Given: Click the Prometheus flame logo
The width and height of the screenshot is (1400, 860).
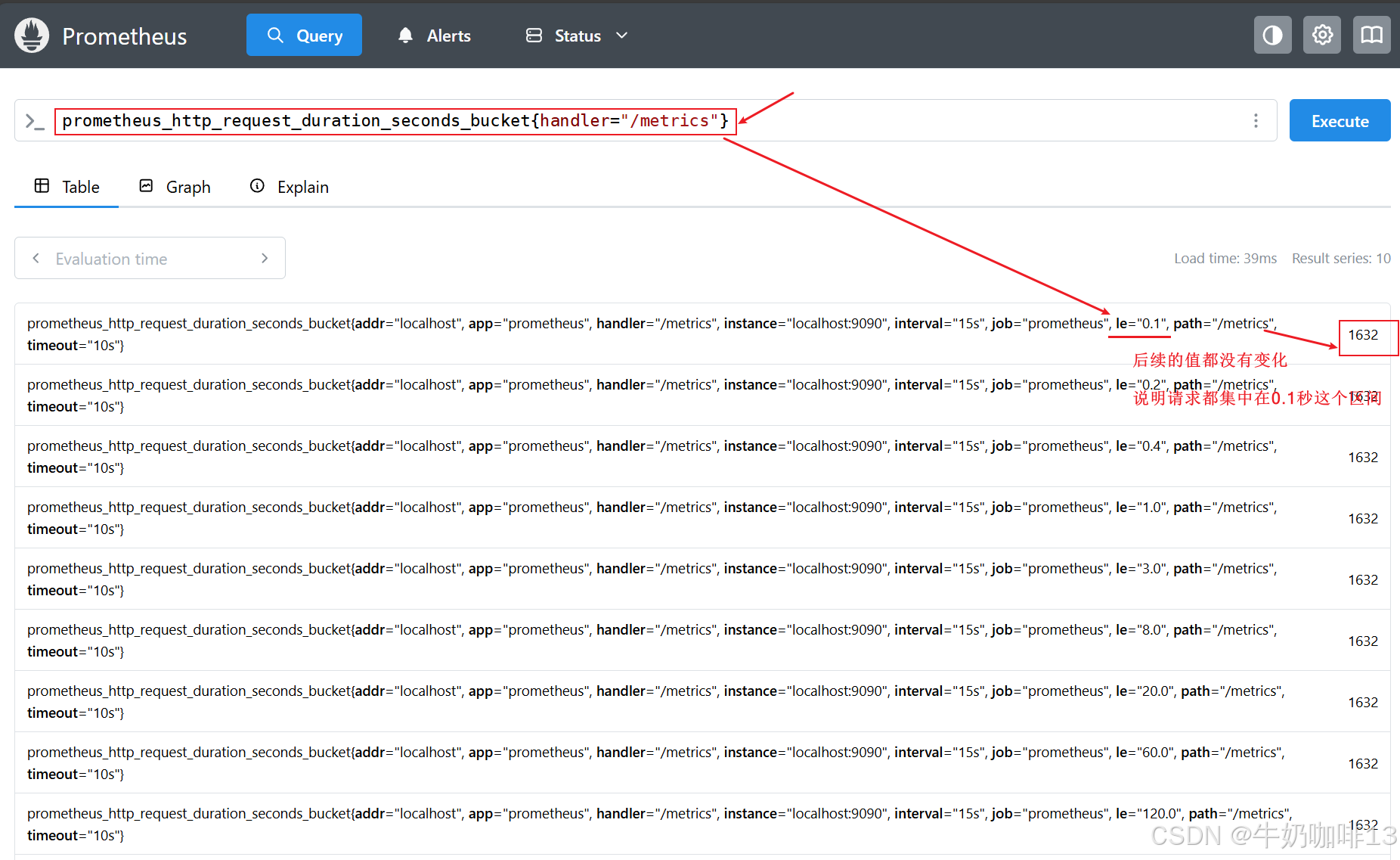Looking at the screenshot, I should coord(32,36).
